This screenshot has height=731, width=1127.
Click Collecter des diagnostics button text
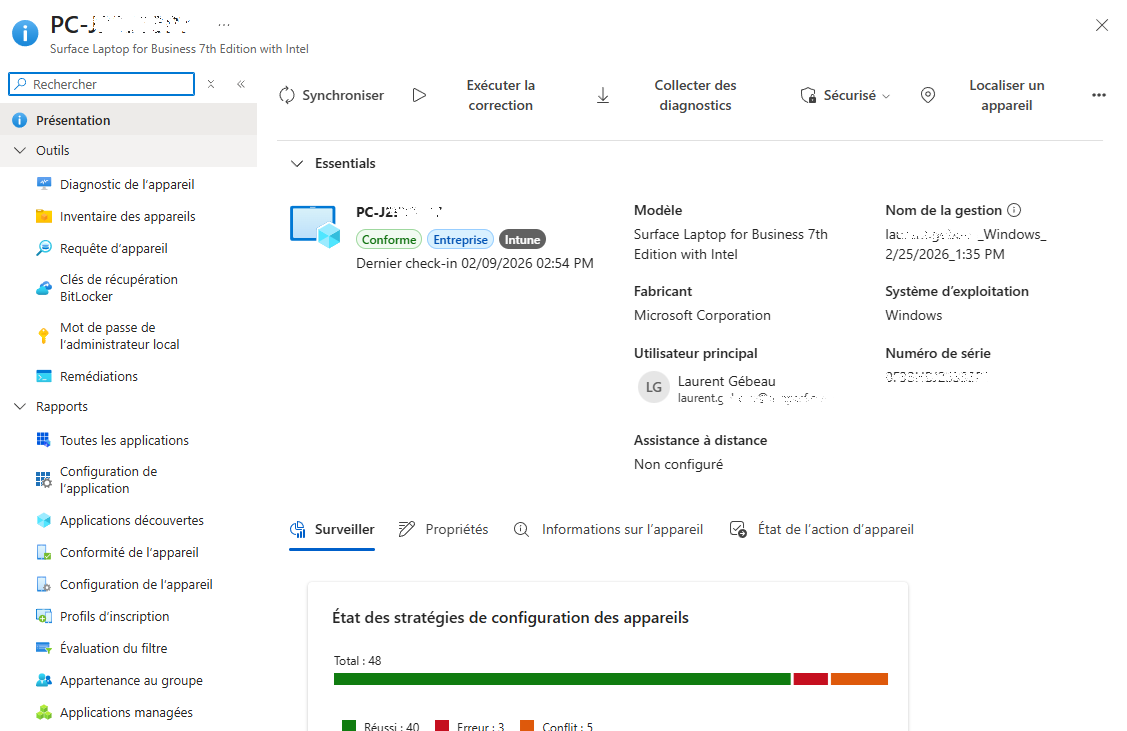695,96
